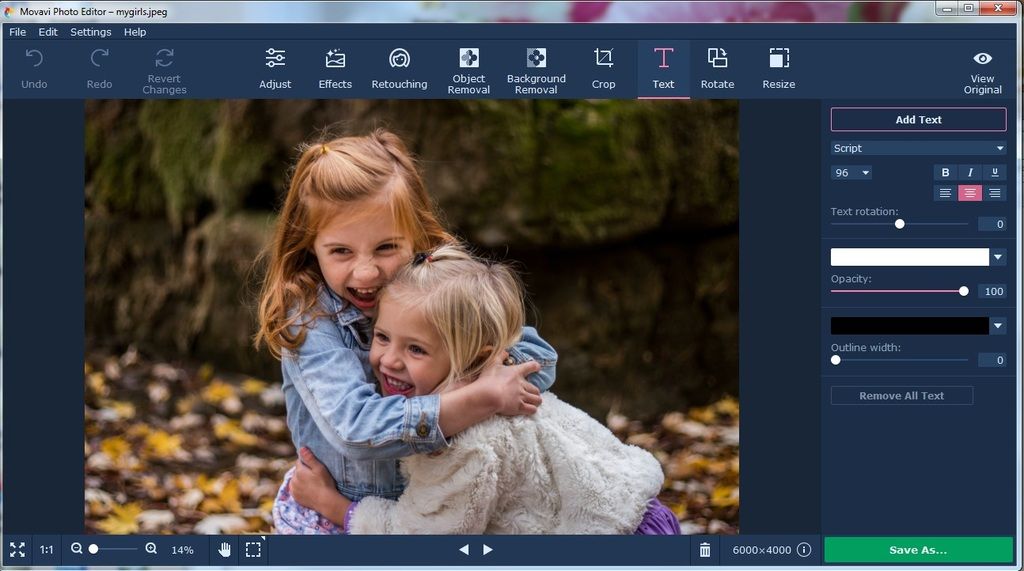Viewport: 1024px width, 571px height.
Task: Open the Help menu
Action: click(135, 32)
